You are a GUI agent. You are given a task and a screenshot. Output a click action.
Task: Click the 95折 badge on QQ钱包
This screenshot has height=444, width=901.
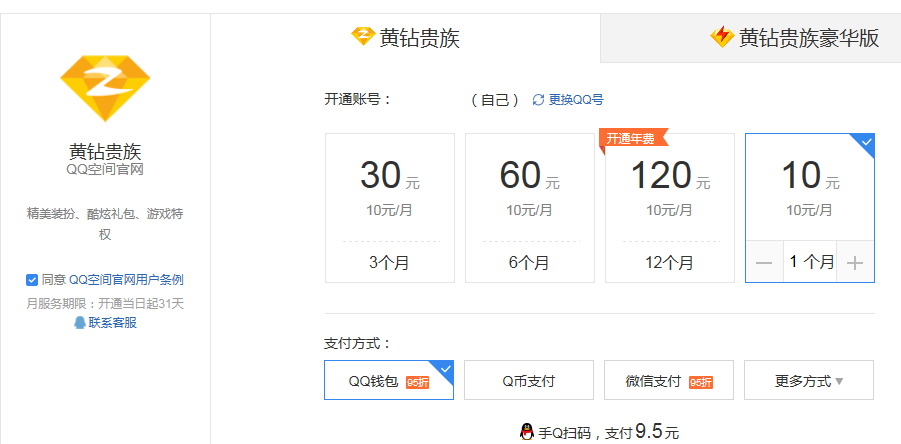(x=417, y=383)
